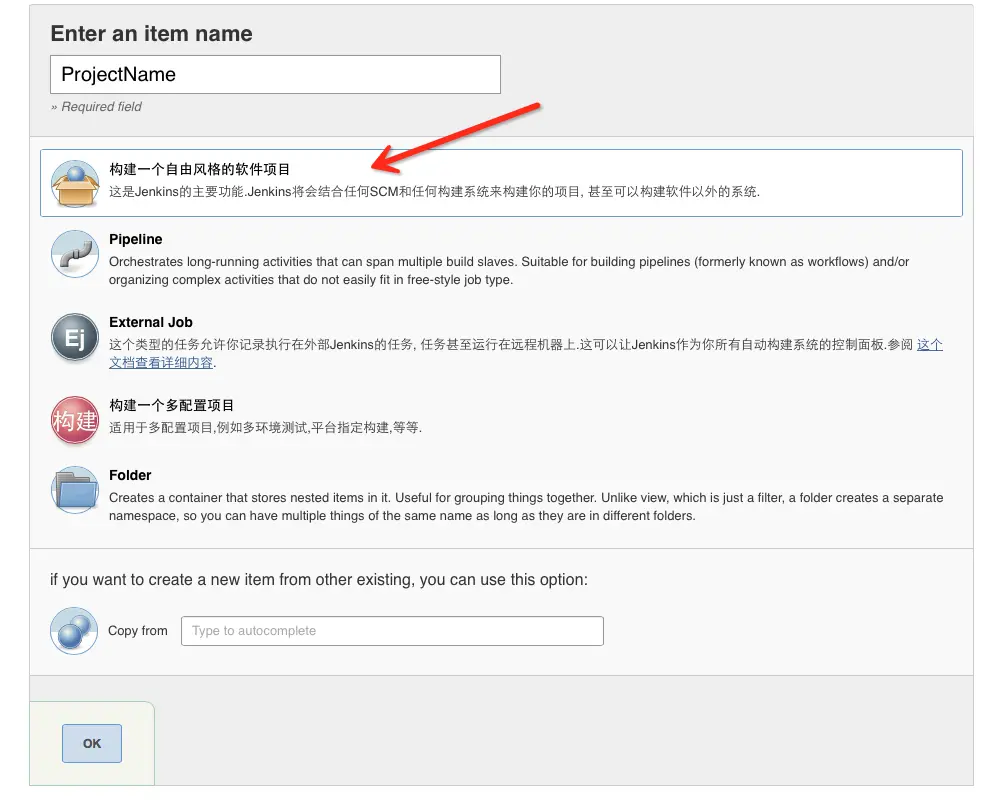Click the Enter an item name heading
This screenshot has height=803, width=988.
point(151,33)
